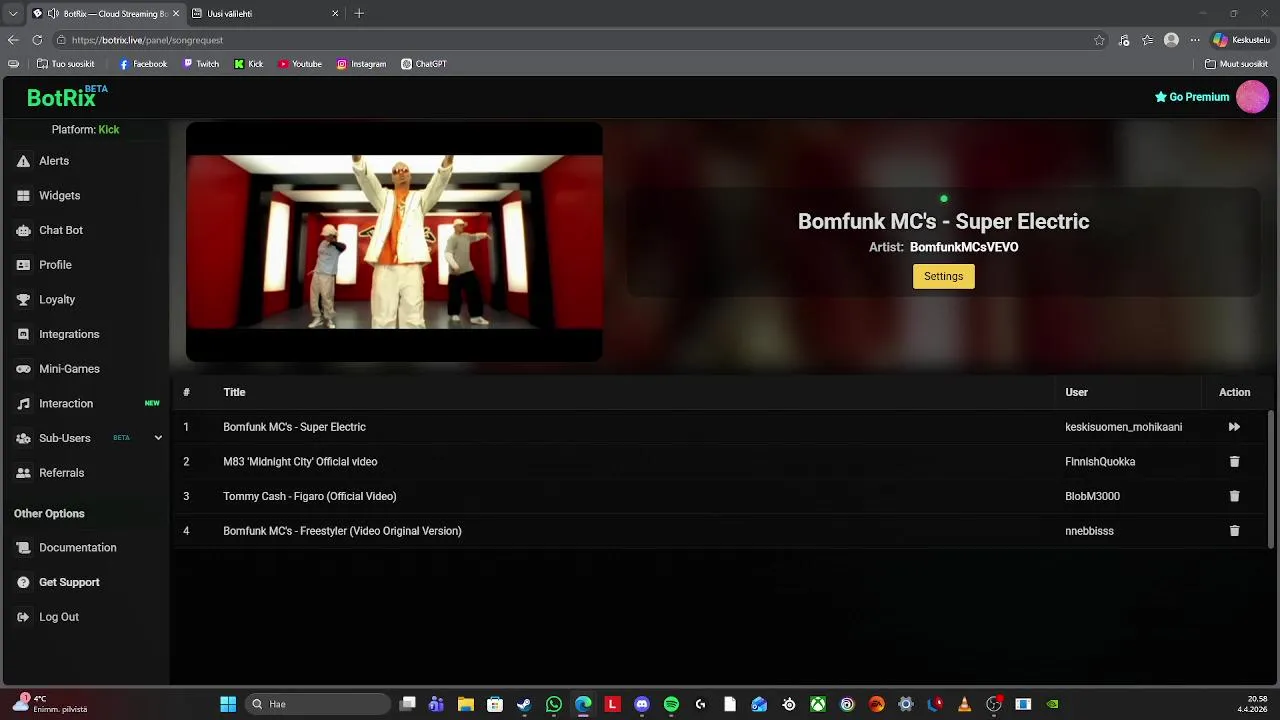Open the Profile page
The image size is (1280, 720).
[x=55, y=265]
